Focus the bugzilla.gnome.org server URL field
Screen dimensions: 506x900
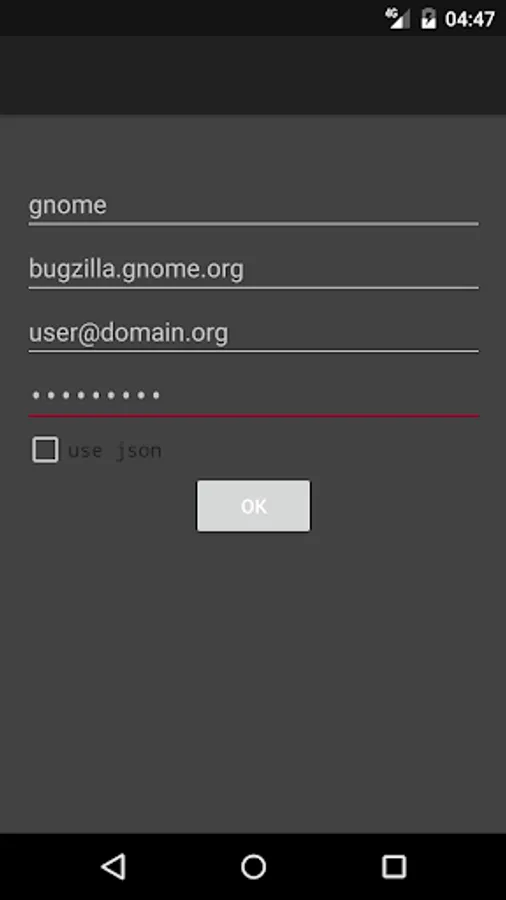coord(253,269)
